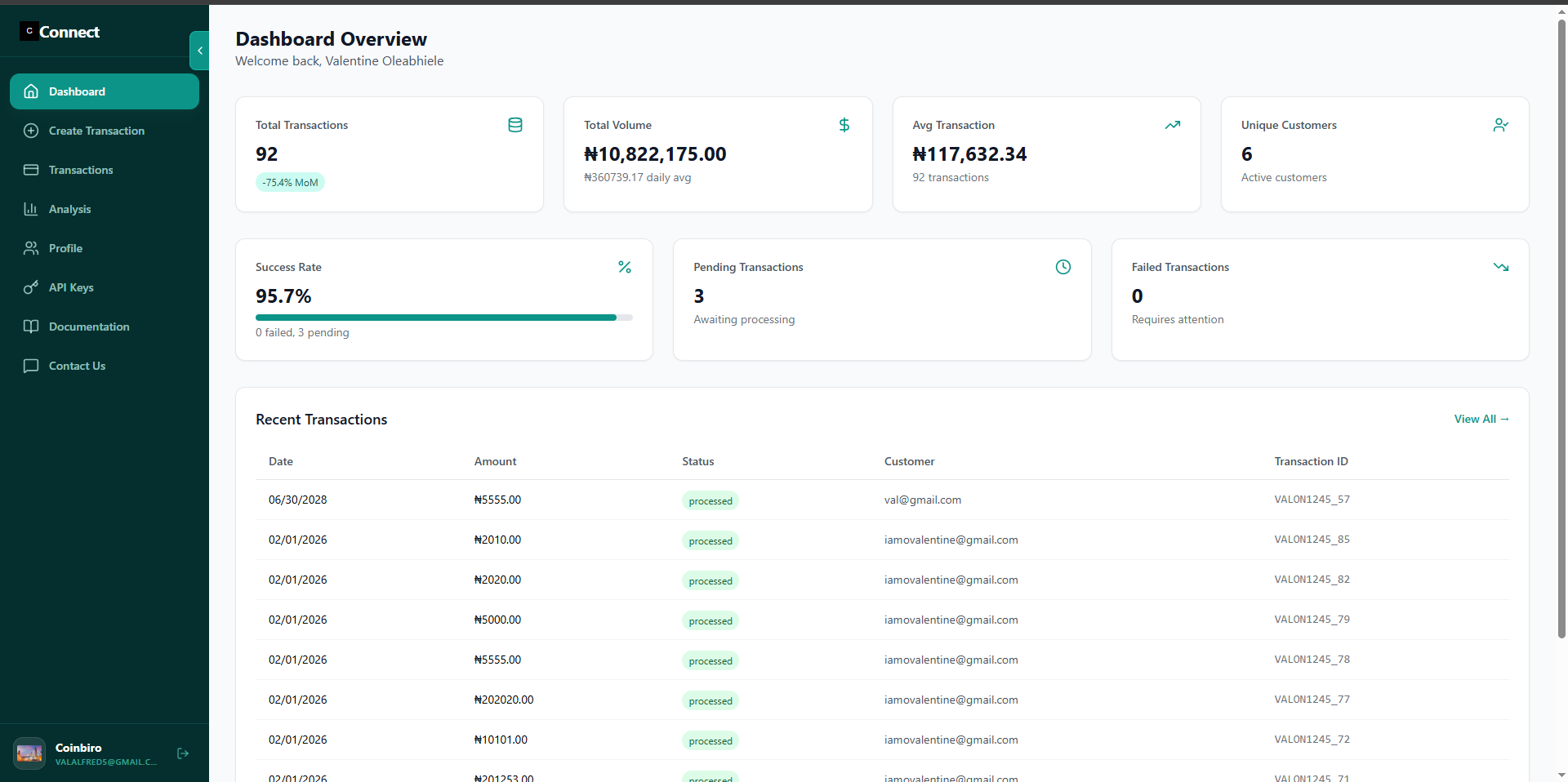Collapse the sidebar with the chevron button
Image resolution: width=1568 pixels, height=782 pixels.
[199, 51]
